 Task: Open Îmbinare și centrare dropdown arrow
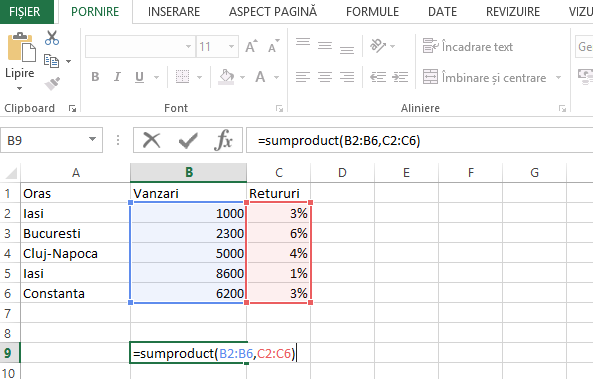[558, 78]
